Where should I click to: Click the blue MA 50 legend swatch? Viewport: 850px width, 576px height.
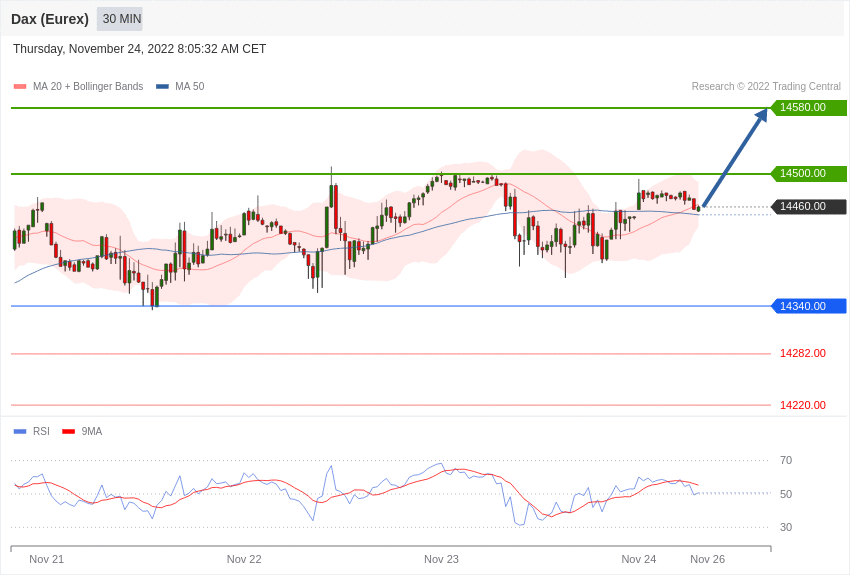(163, 87)
